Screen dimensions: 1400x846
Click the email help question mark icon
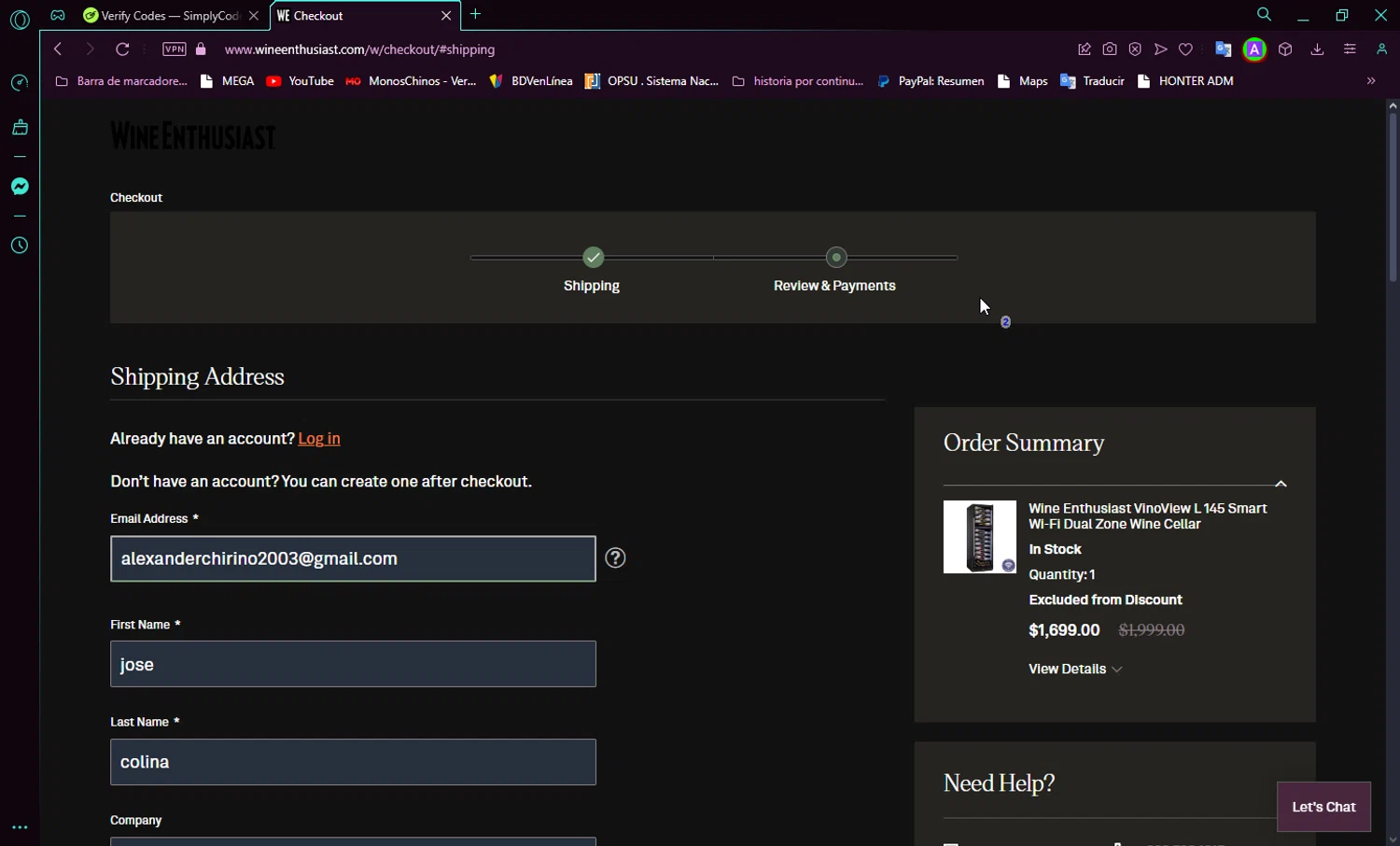615,558
